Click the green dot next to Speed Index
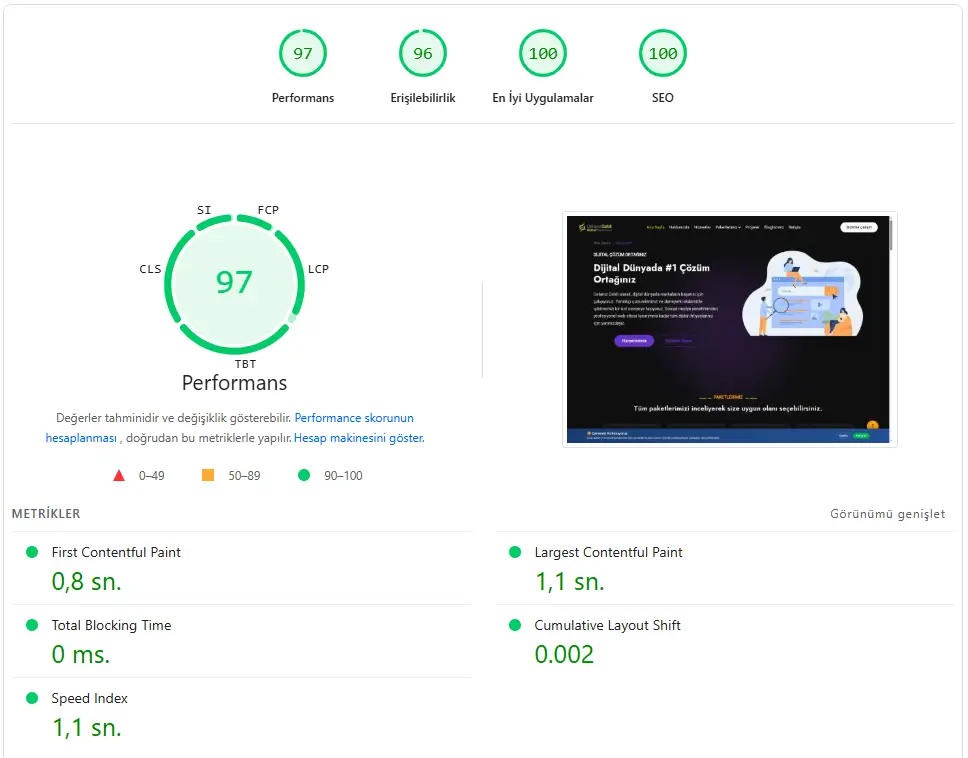Viewport: 968px width, 758px height. (x=31, y=697)
